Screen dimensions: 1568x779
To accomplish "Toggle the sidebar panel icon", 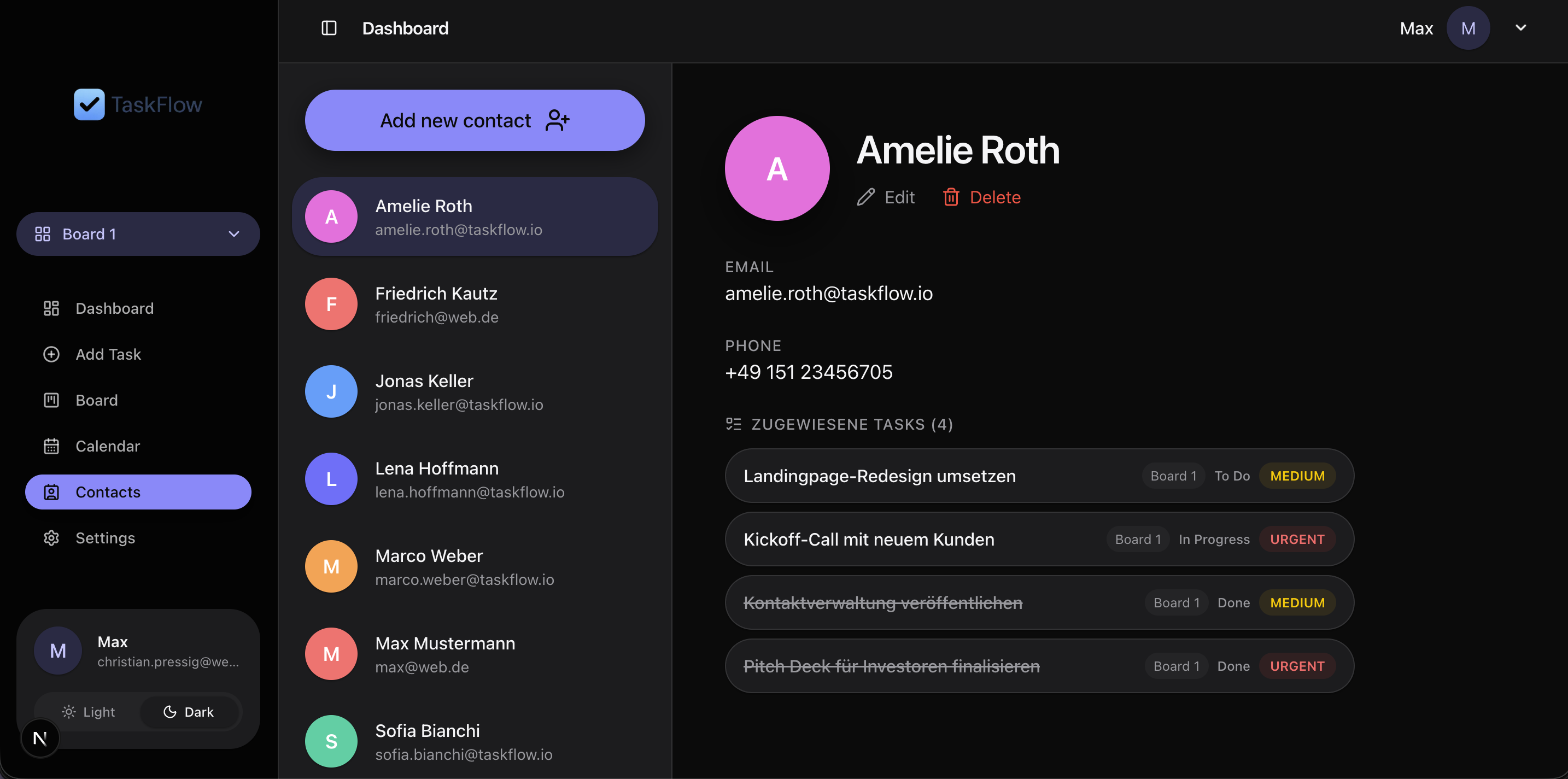I will click(329, 28).
